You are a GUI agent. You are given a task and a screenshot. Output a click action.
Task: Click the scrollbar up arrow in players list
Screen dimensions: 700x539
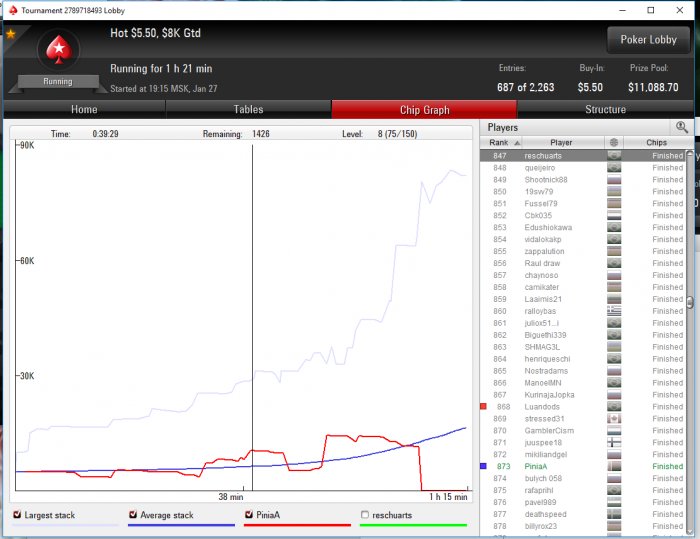(690, 154)
